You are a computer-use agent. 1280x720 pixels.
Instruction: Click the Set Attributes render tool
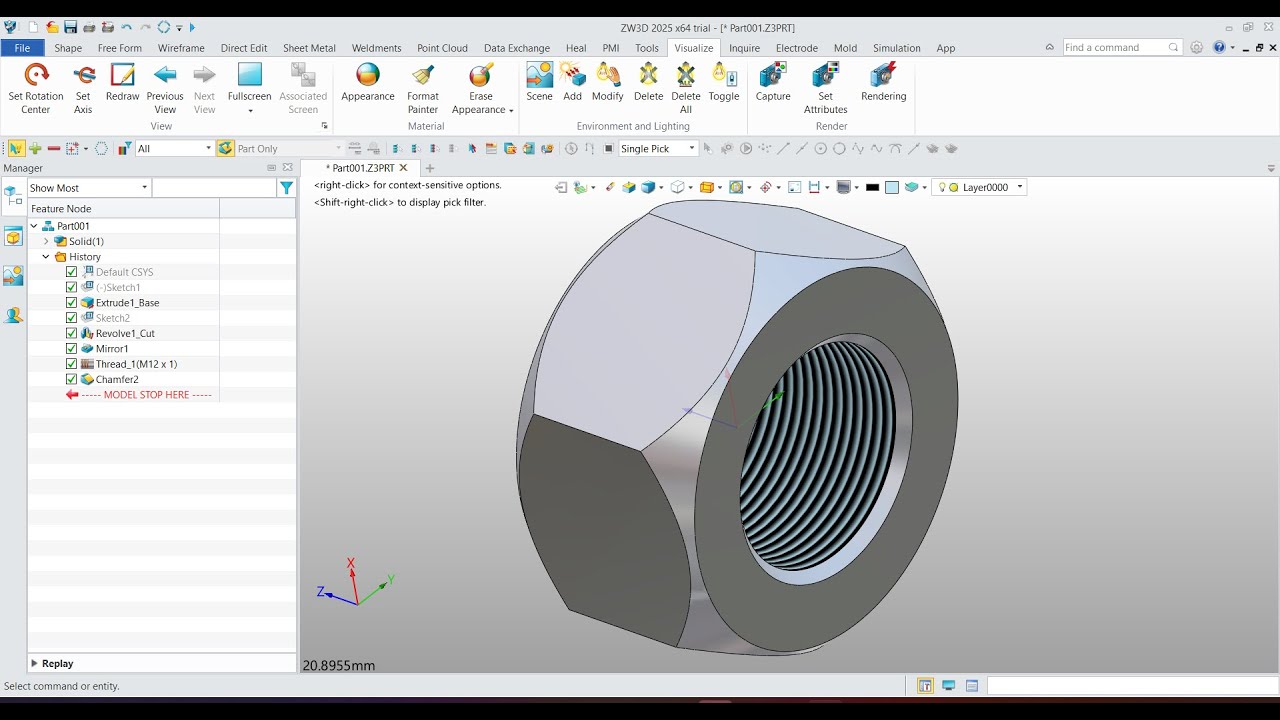point(825,88)
